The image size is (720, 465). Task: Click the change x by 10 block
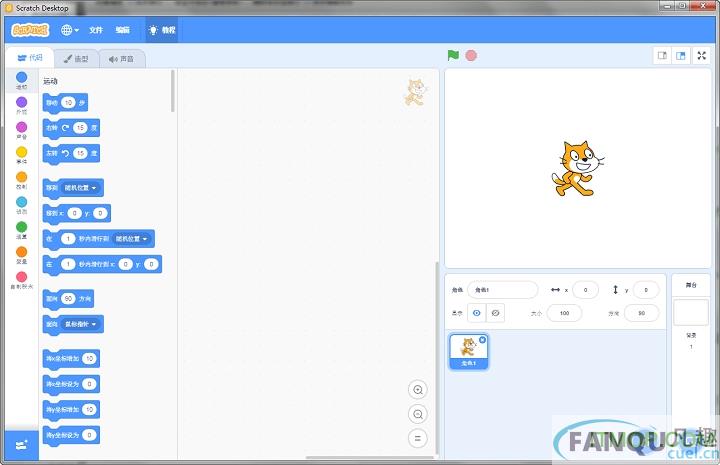click(x=71, y=359)
